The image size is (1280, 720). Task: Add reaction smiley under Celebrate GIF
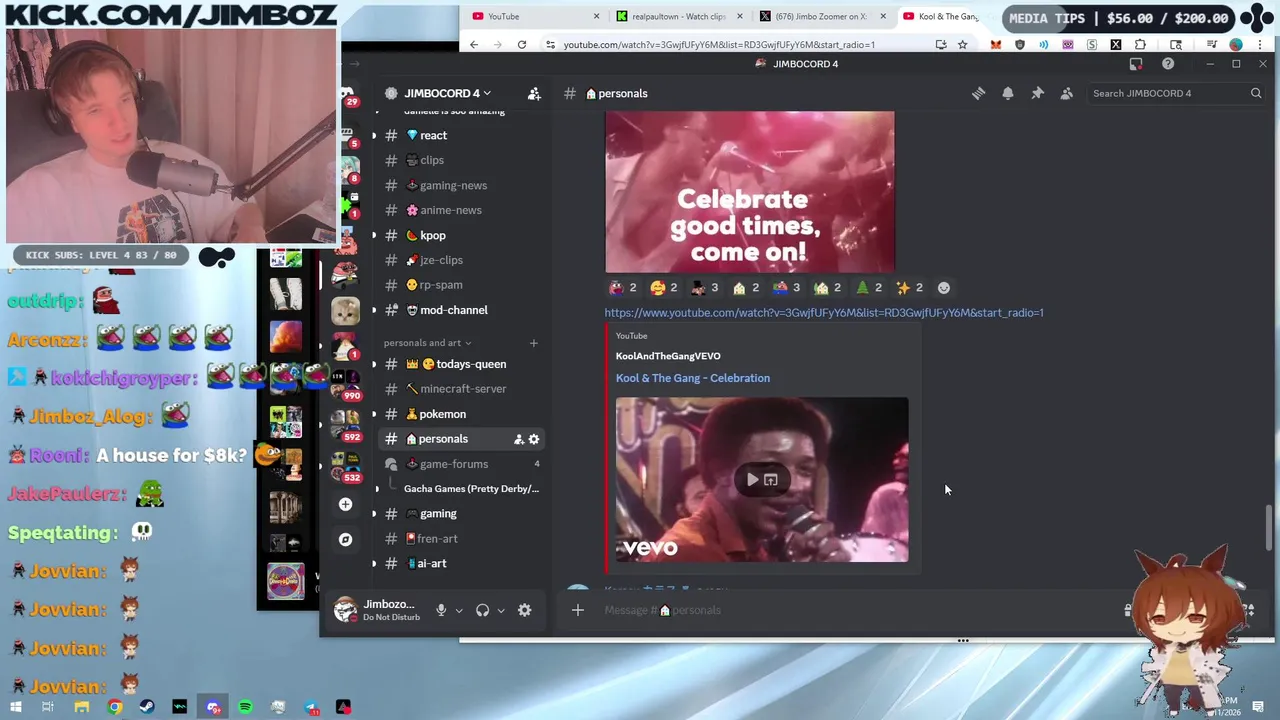click(943, 288)
